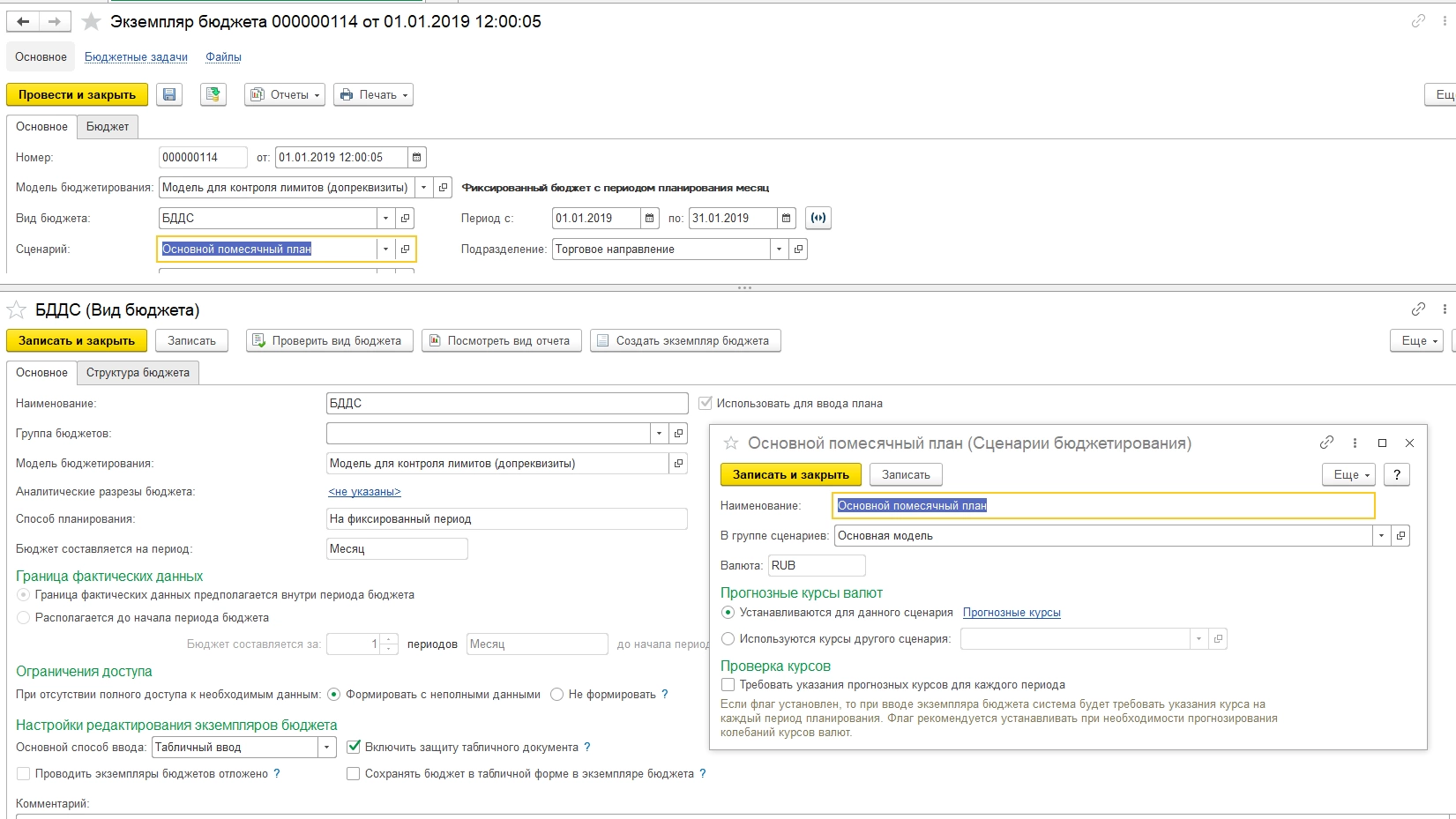The width and height of the screenshot is (1456, 819).
Task: Open the Прогнозные курсы link
Action: 1012,613
